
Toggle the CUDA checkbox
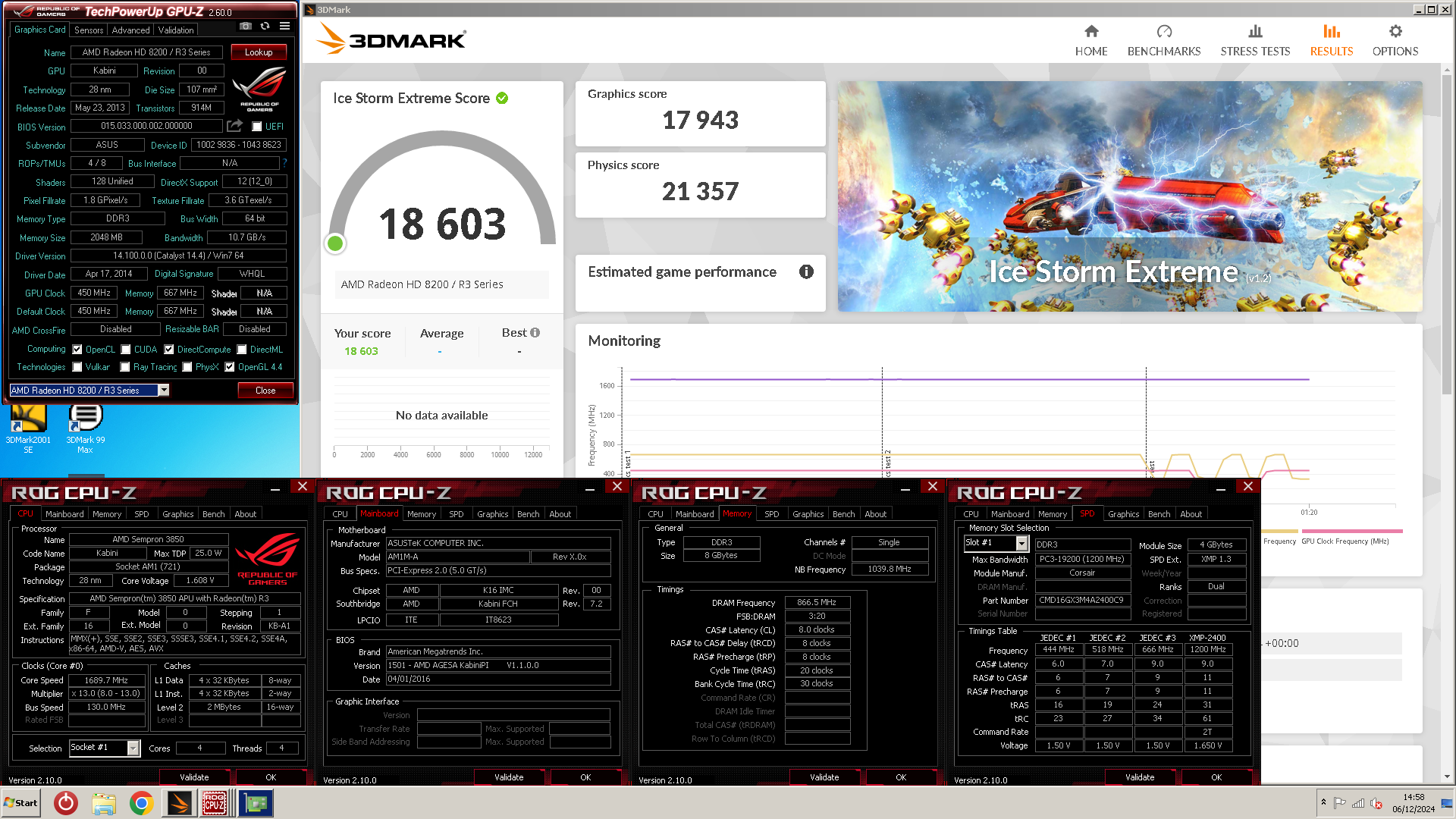pyautogui.click(x=126, y=350)
